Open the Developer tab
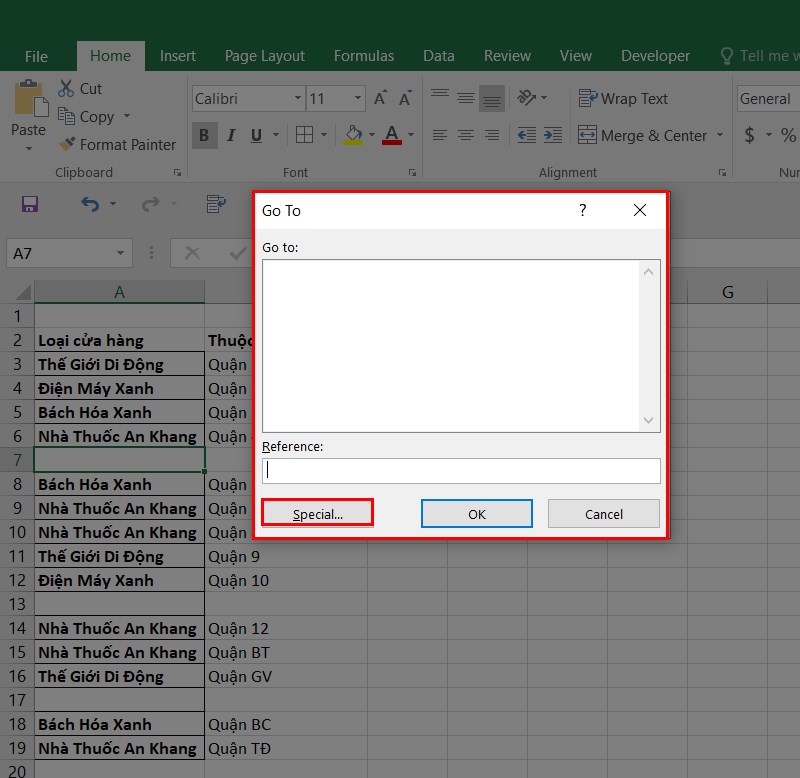This screenshot has width=800, height=778. point(655,56)
